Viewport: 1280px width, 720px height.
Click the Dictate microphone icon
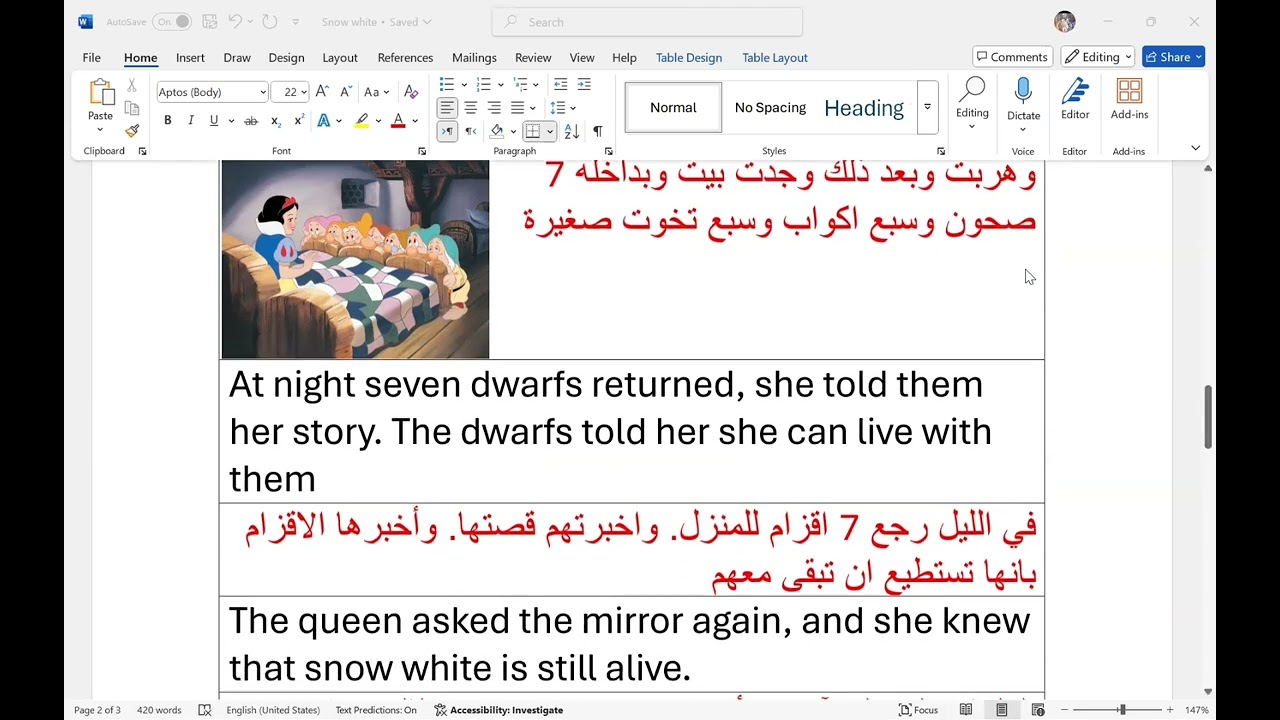1023,92
